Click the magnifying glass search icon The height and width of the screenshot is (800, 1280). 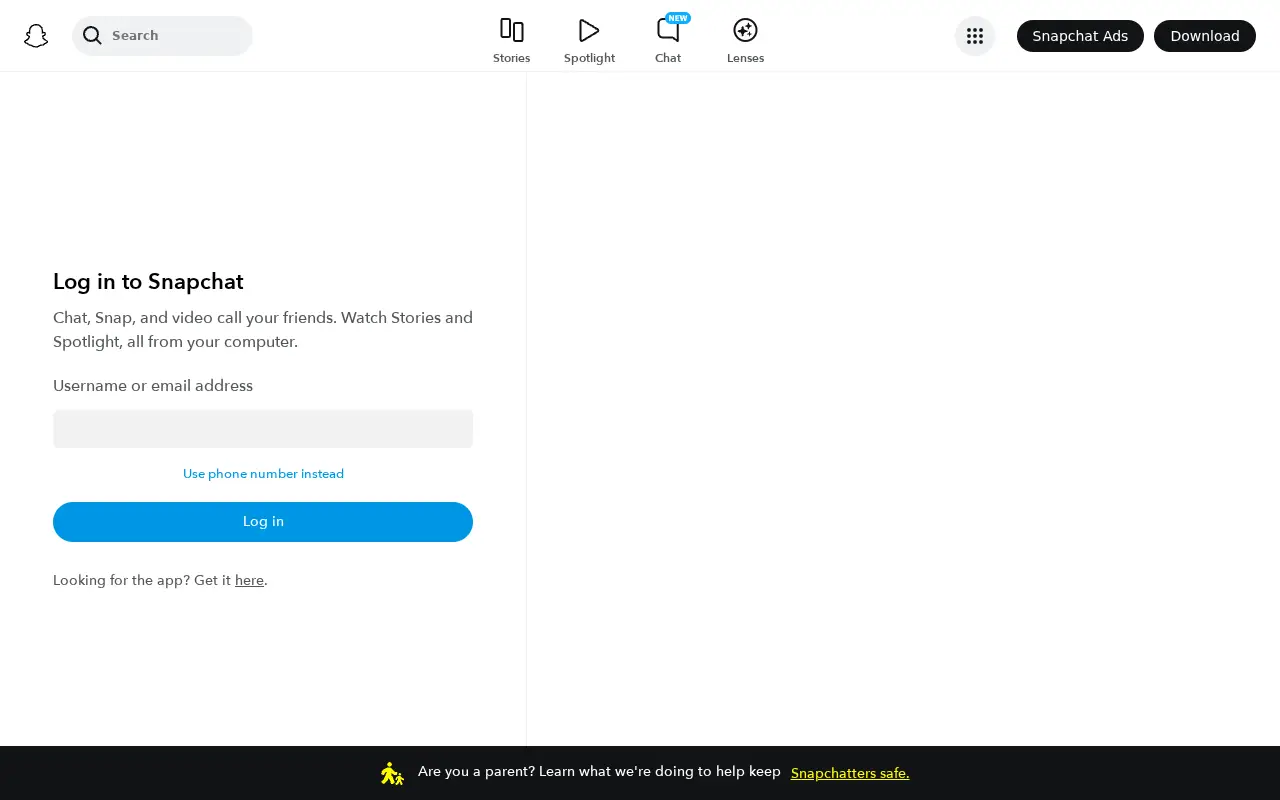click(92, 36)
